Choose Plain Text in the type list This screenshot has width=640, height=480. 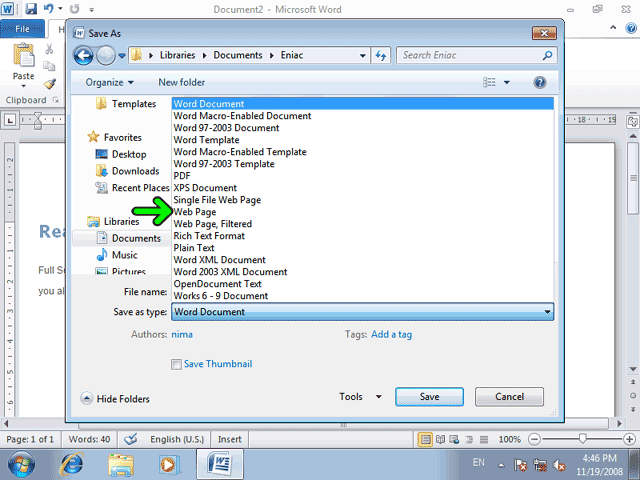coord(362,248)
